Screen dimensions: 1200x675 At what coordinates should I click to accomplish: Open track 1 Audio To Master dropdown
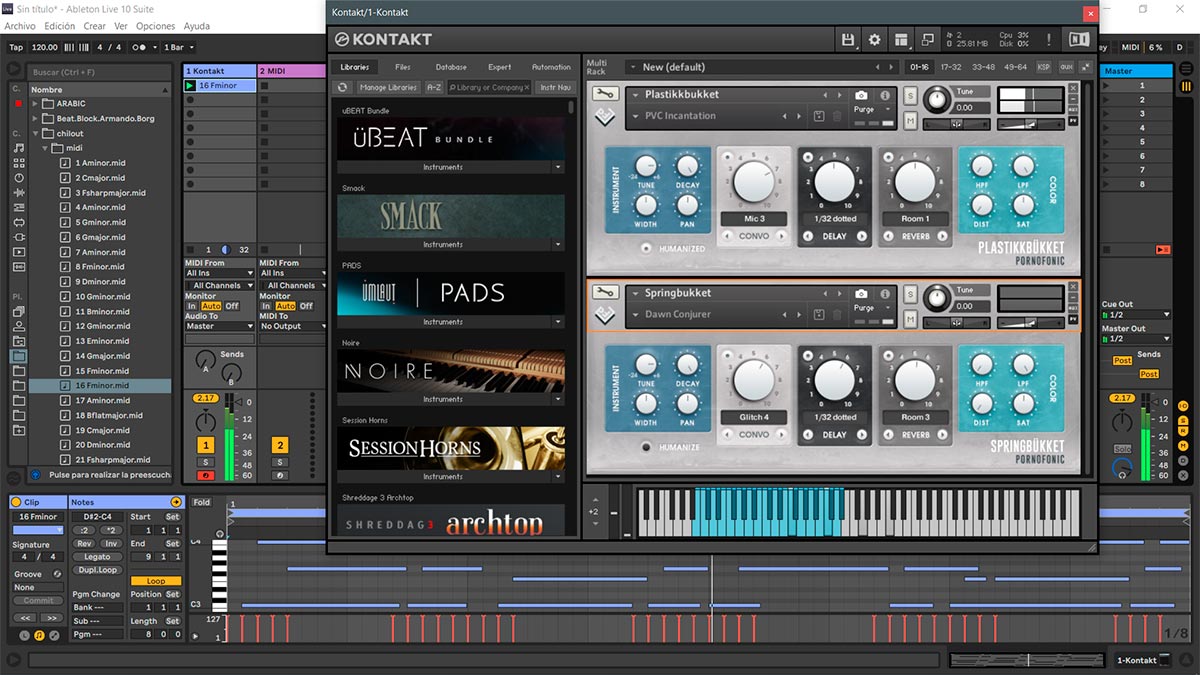click(220, 326)
